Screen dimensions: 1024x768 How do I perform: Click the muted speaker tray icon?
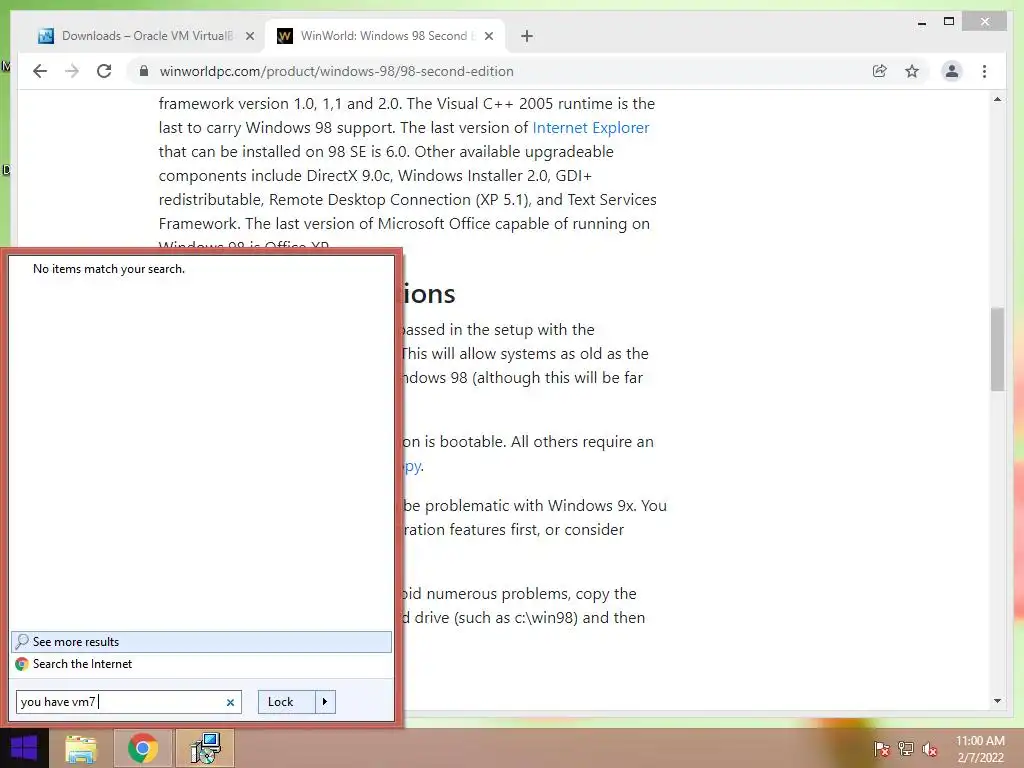point(930,749)
